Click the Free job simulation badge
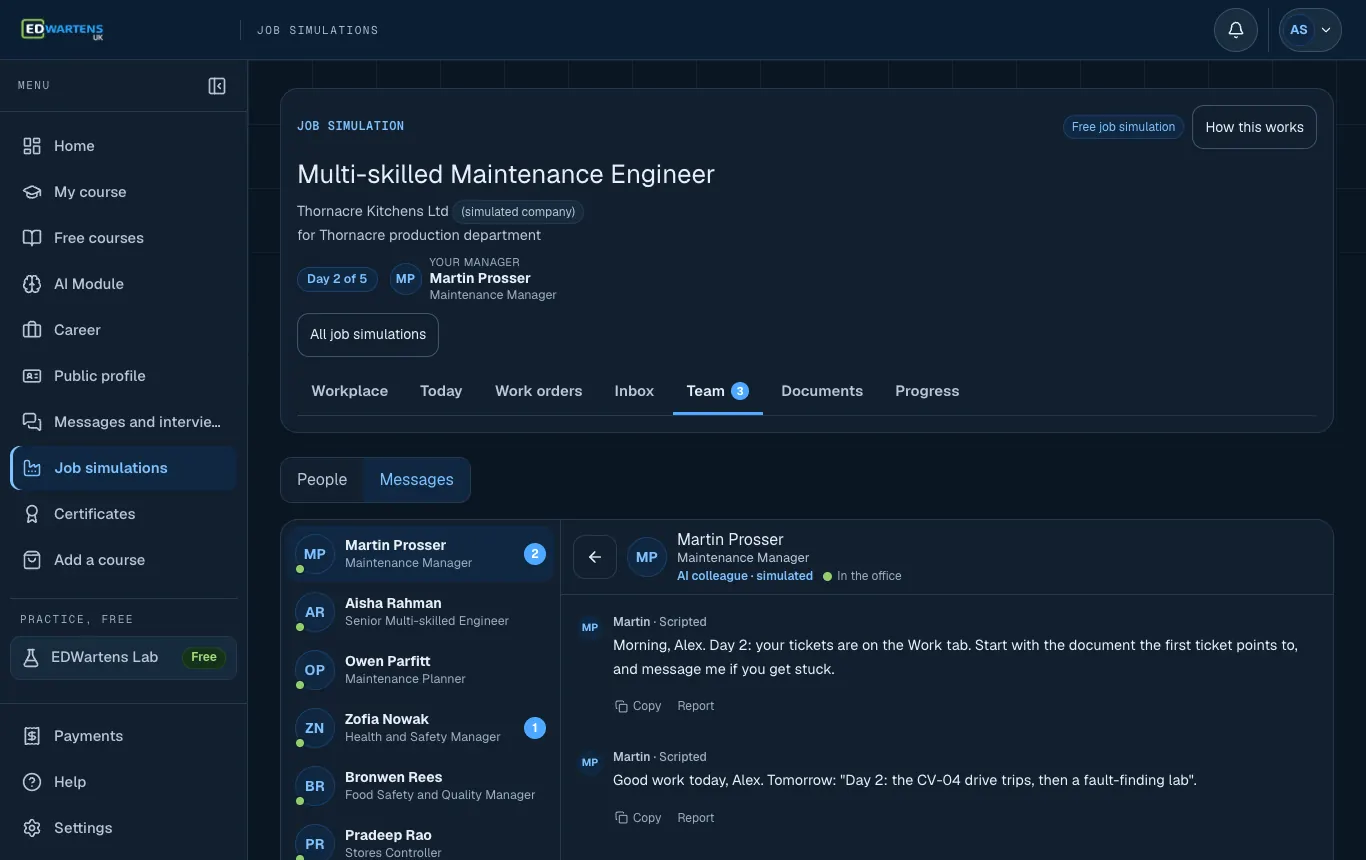Image resolution: width=1366 pixels, height=860 pixels. point(1123,127)
